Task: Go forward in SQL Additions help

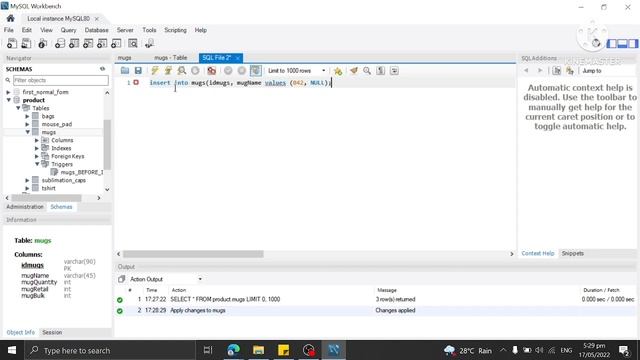Action: (540, 71)
